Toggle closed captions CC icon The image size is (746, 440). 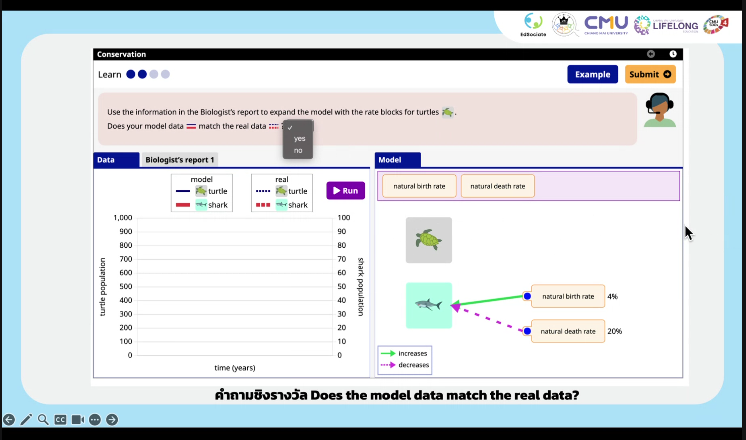60,420
